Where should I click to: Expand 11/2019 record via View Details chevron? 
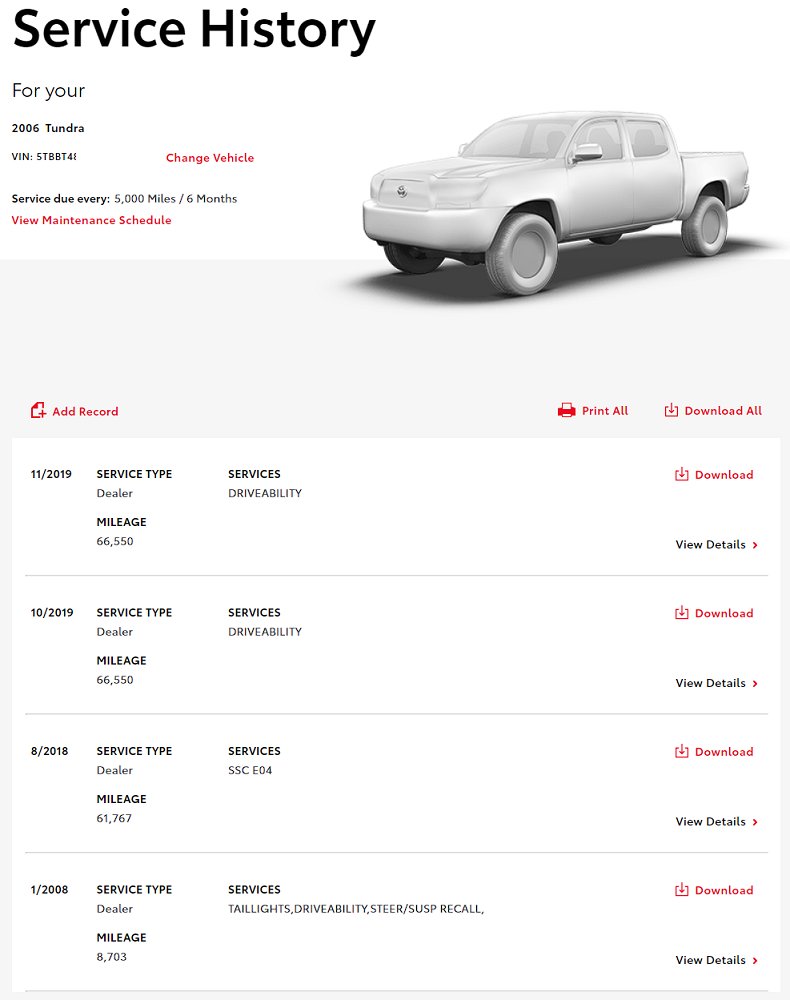pyautogui.click(x=755, y=545)
